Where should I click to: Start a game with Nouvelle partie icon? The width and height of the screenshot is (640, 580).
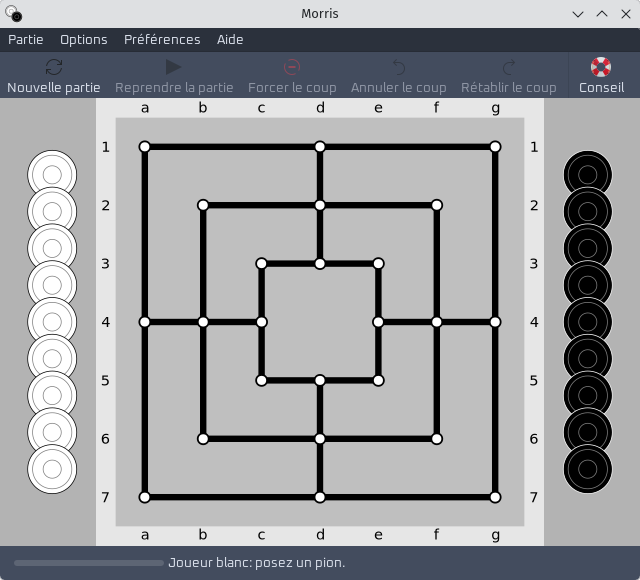54,67
